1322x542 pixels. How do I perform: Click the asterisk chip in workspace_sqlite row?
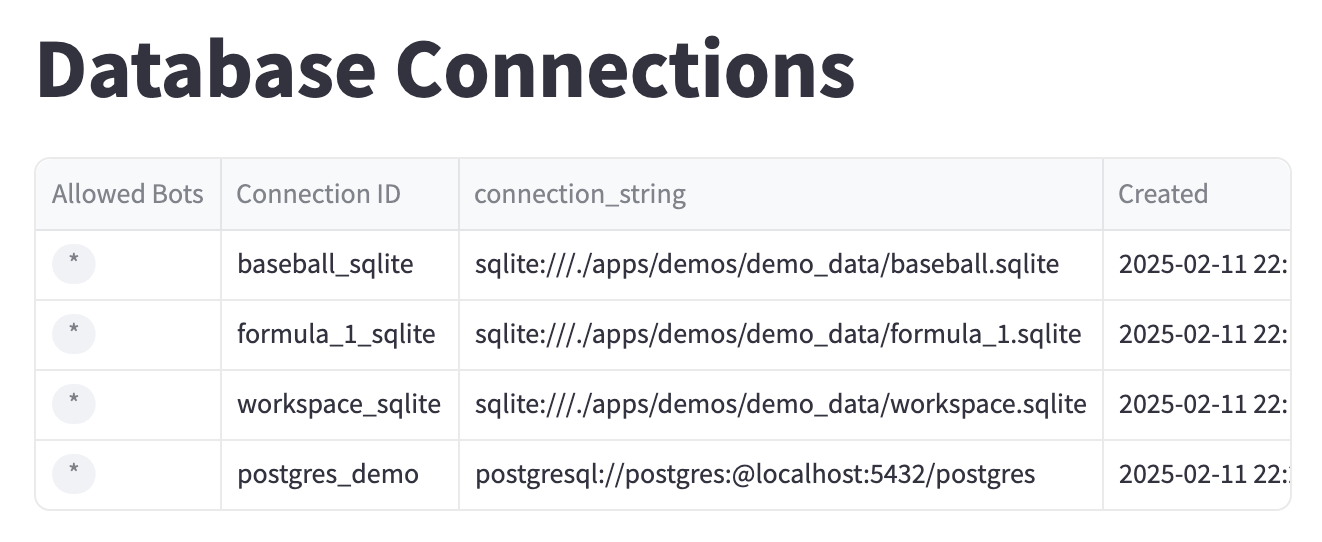[74, 404]
